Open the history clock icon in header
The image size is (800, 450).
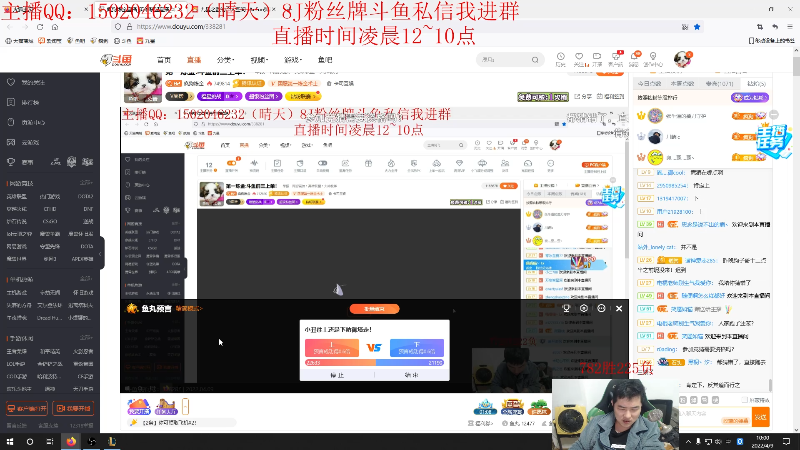tap(561, 59)
